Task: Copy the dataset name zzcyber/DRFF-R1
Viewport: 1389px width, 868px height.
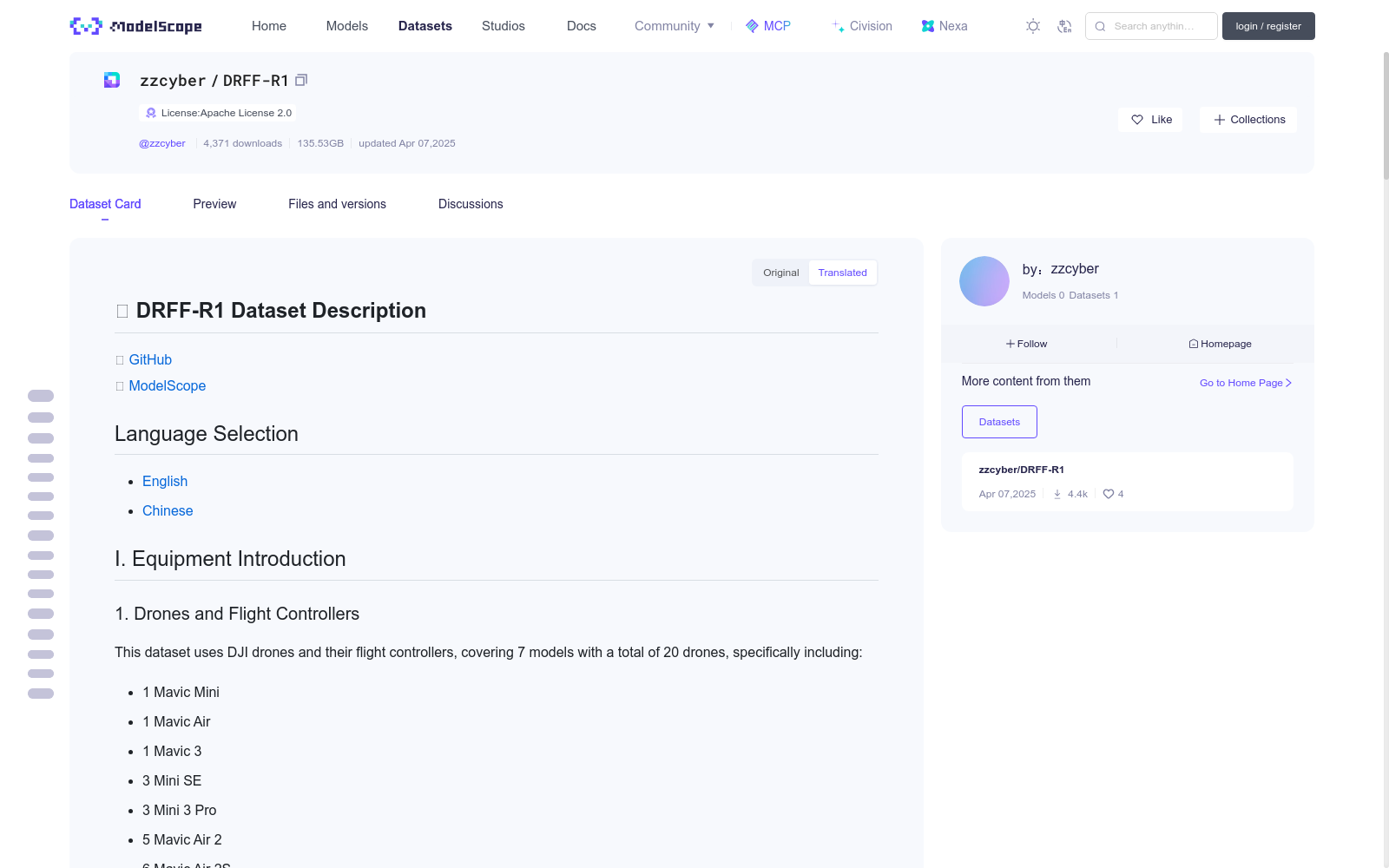Action: (x=301, y=80)
